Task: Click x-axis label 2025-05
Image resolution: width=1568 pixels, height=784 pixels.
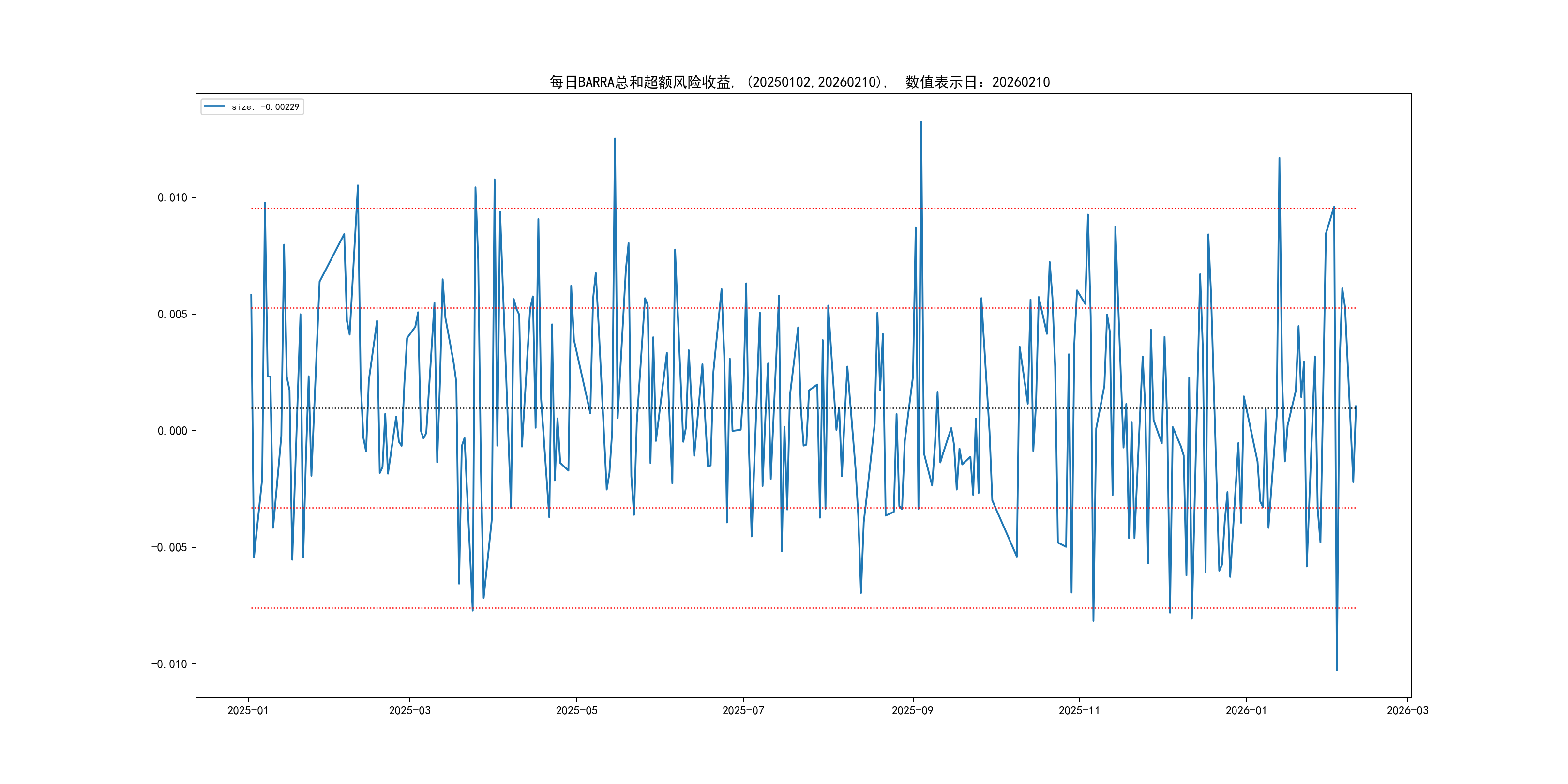Action: (x=576, y=710)
